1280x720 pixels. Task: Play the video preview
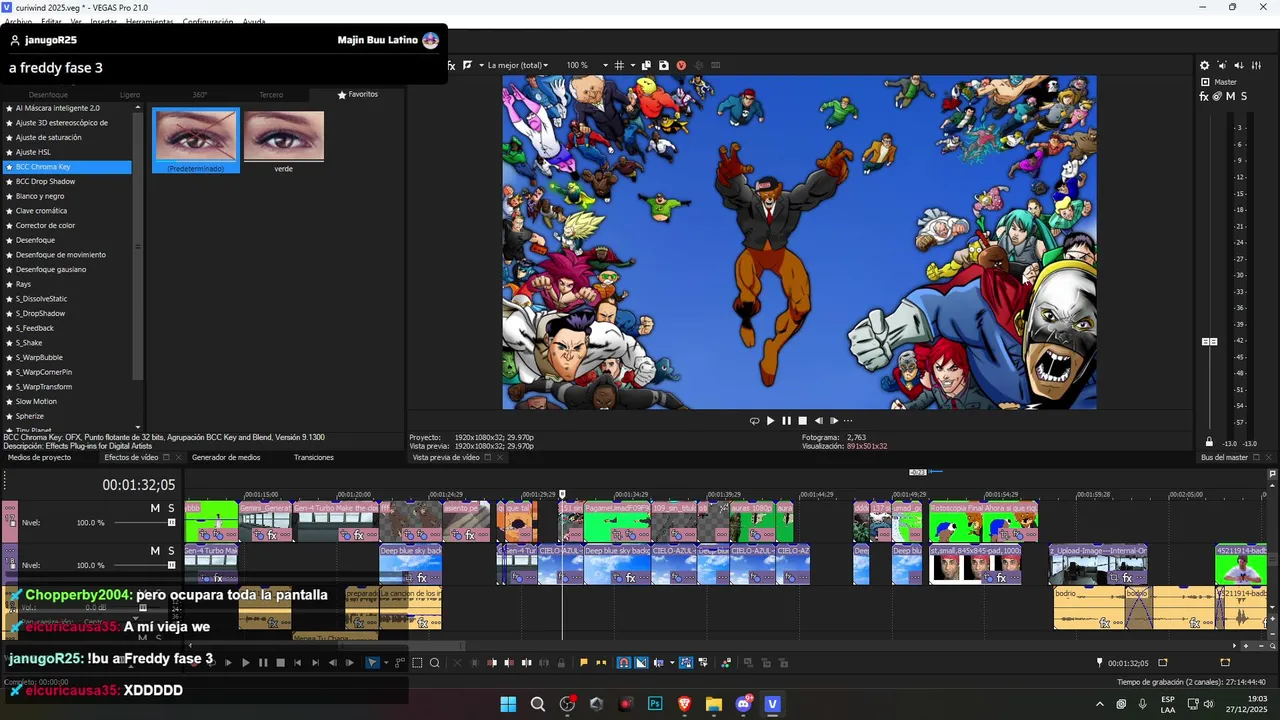point(770,421)
